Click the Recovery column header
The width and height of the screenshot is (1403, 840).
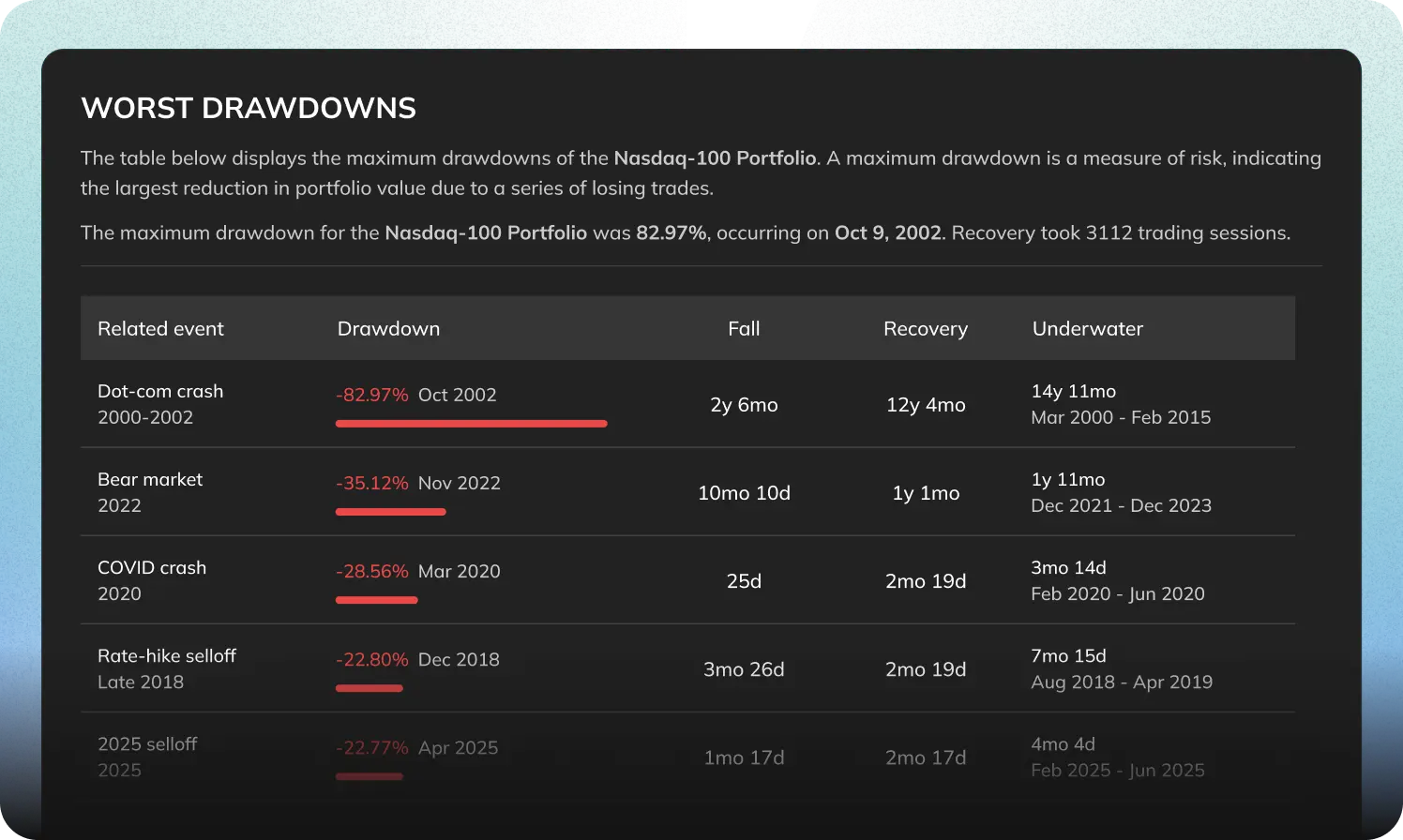[x=926, y=329]
